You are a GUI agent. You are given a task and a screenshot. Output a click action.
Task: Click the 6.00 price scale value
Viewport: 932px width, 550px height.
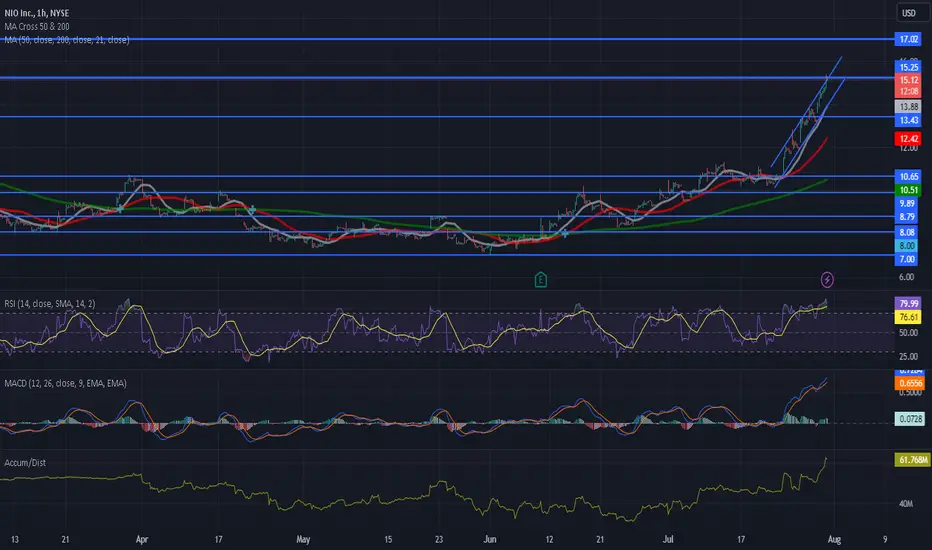pyautogui.click(x=906, y=277)
